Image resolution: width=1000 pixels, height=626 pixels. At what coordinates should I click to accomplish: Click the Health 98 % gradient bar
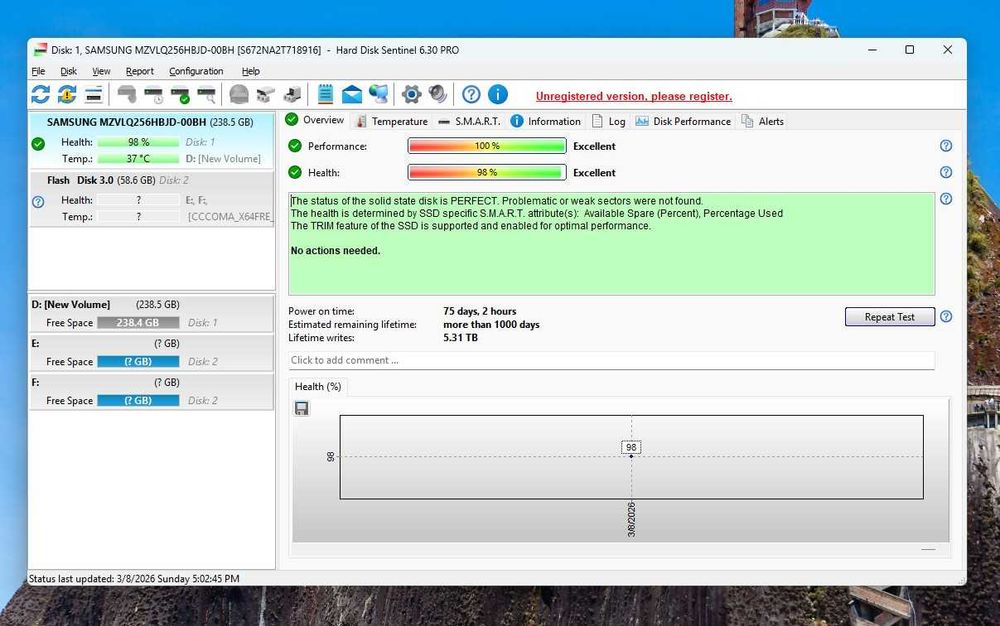[x=487, y=172]
